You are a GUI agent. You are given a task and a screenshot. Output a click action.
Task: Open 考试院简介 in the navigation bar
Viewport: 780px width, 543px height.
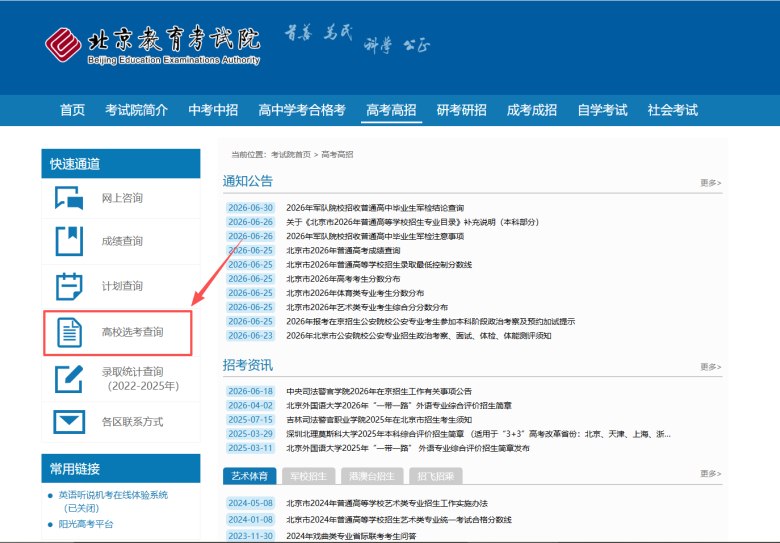tap(136, 110)
